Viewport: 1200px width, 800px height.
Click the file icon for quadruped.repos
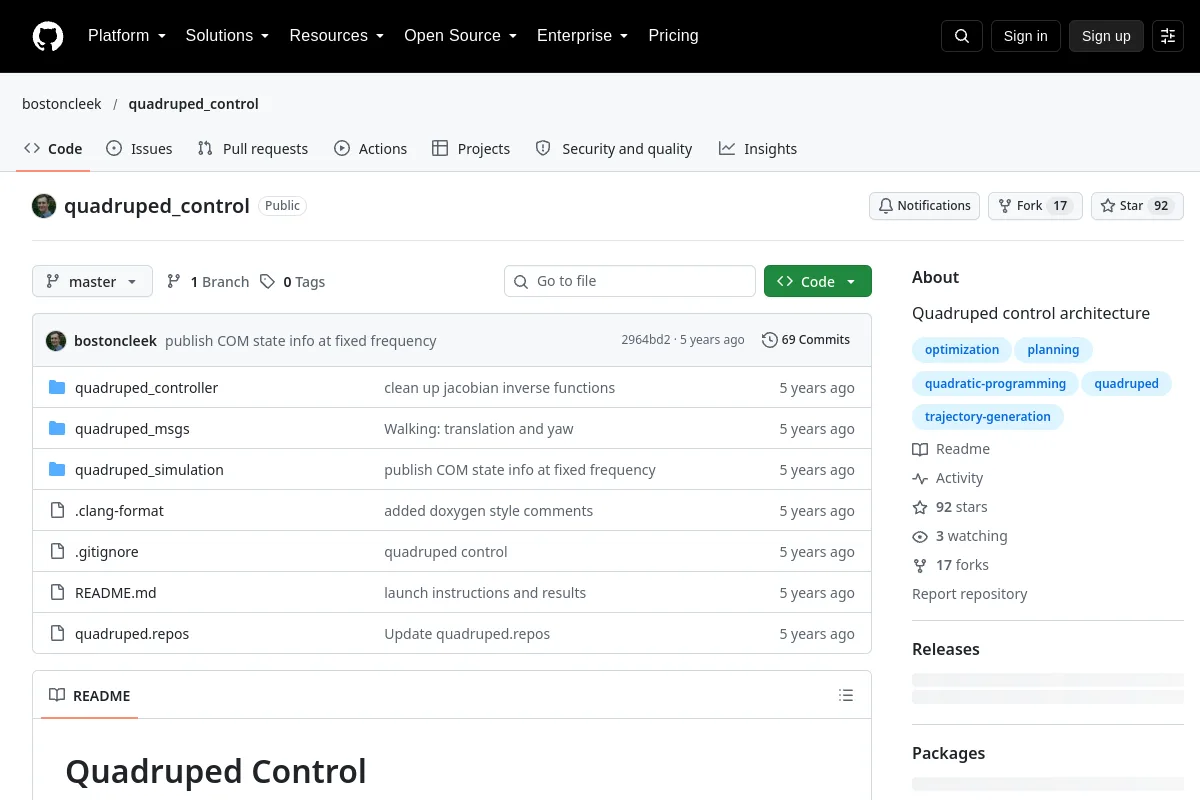click(57, 634)
